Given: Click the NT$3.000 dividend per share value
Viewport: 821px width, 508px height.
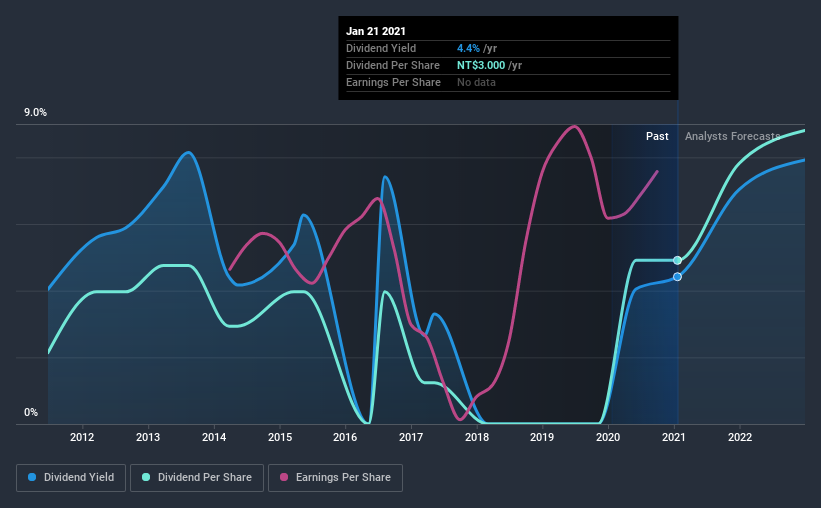Looking at the screenshot, I should coord(481,65).
